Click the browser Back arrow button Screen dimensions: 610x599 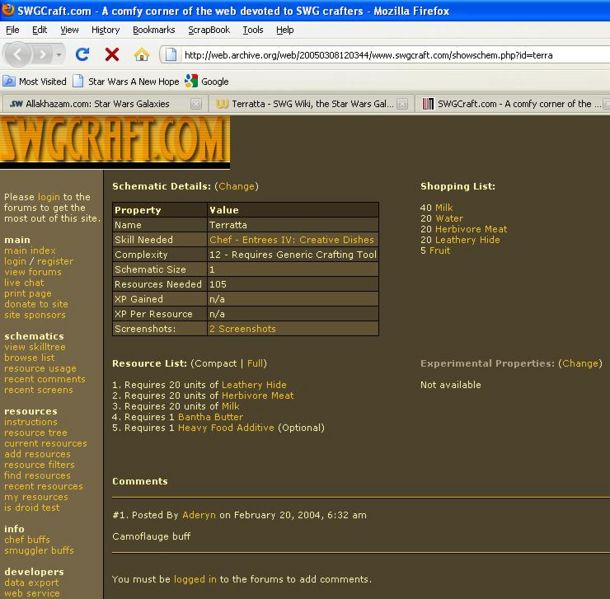(20, 55)
